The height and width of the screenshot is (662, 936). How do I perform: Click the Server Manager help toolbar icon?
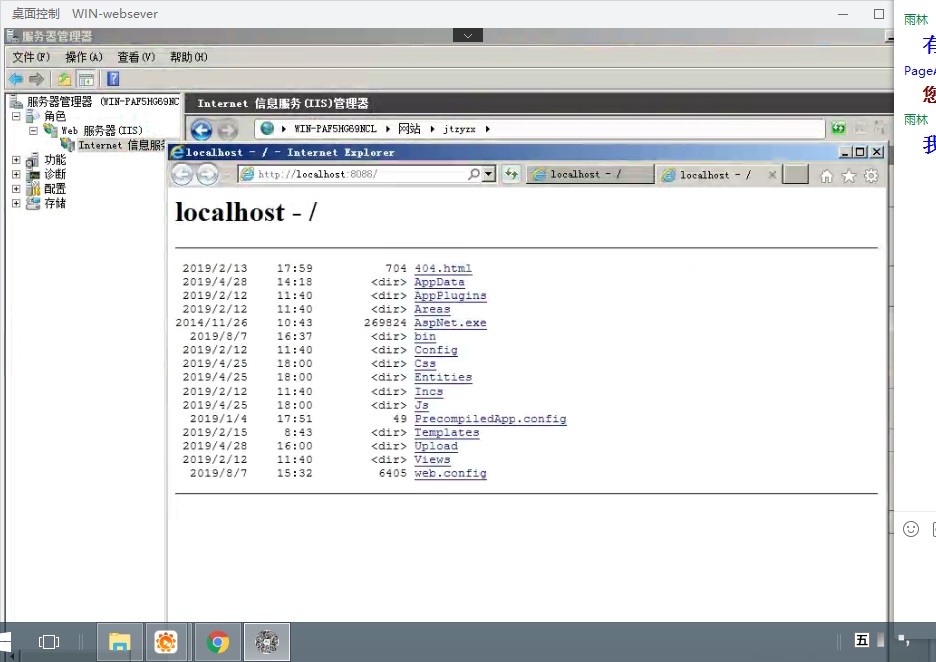coord(113,79)
